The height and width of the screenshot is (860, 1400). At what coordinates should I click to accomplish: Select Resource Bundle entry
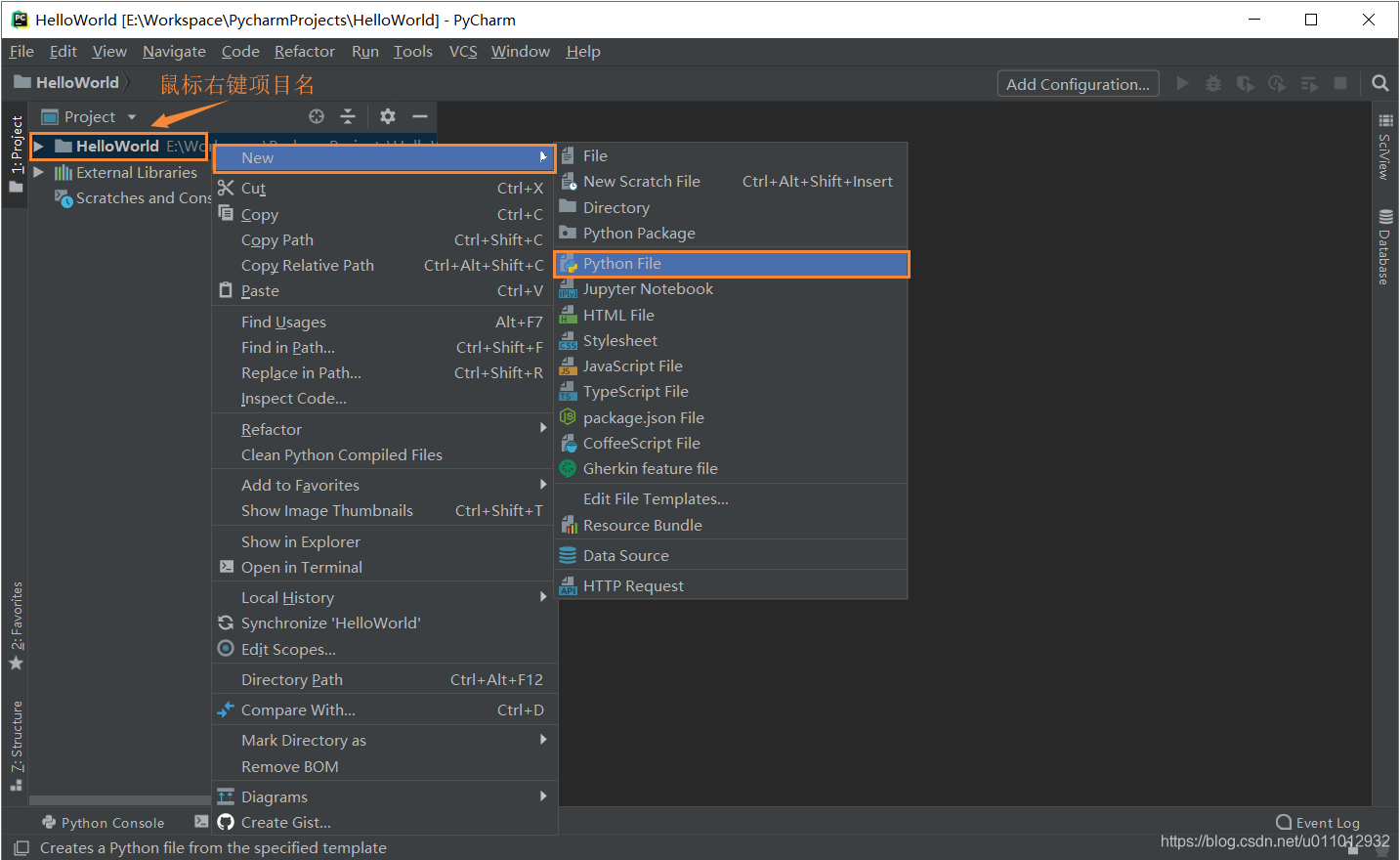point(731,525)
